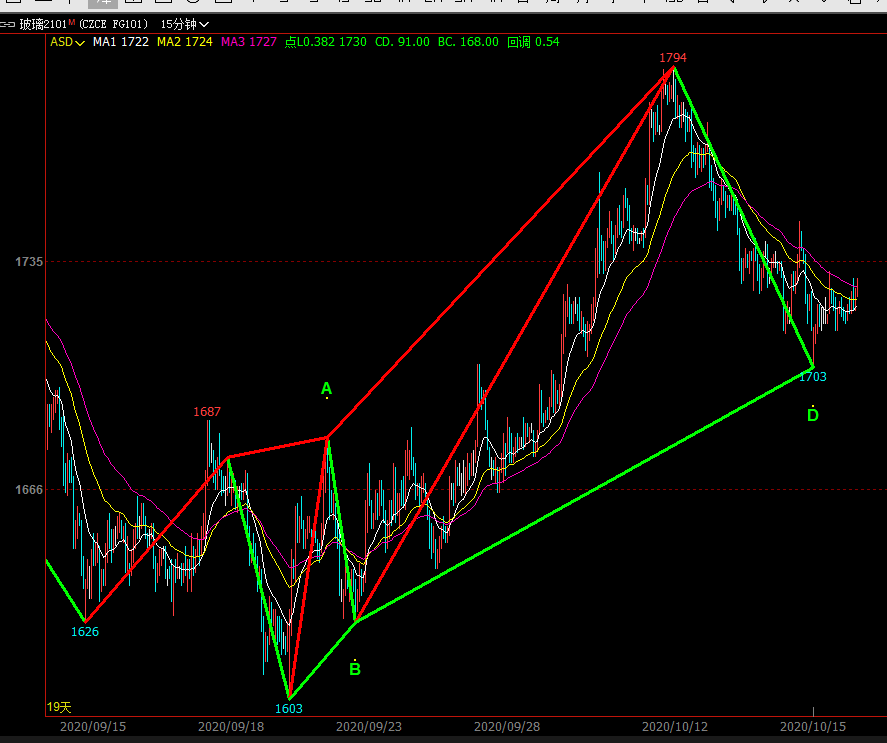Screen dimensions: 887x743
Task: Select the green point B marker
Action: (355, 668)
